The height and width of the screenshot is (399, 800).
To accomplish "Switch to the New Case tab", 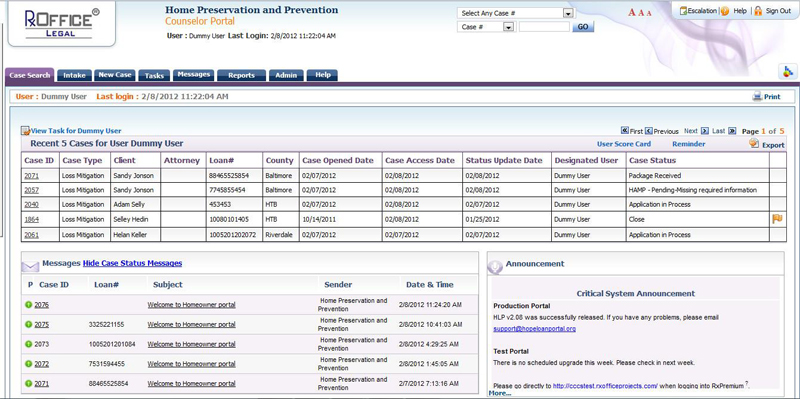I will point(115,74).
